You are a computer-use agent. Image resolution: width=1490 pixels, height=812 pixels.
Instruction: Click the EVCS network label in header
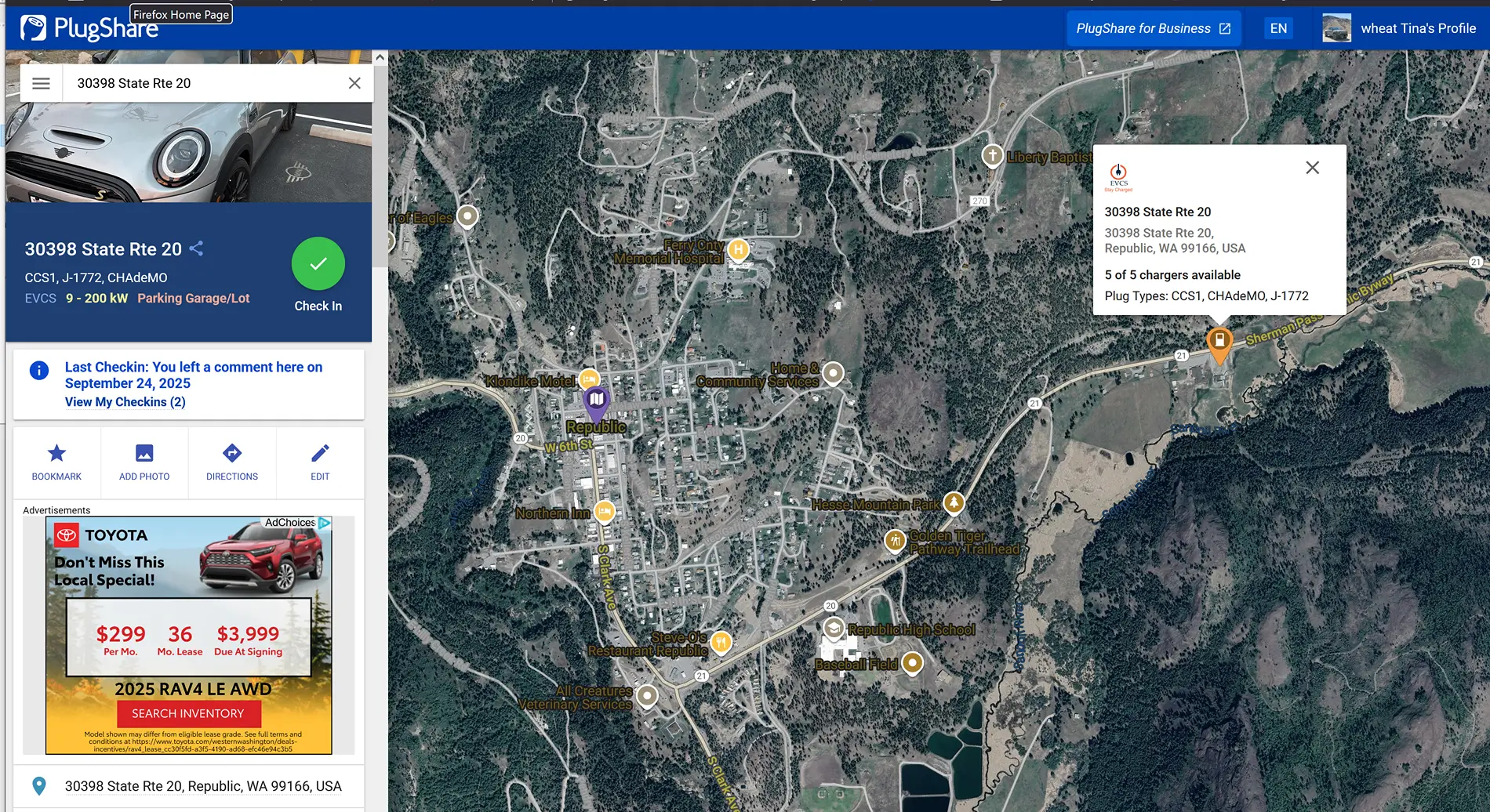click(x=41, y=298)
